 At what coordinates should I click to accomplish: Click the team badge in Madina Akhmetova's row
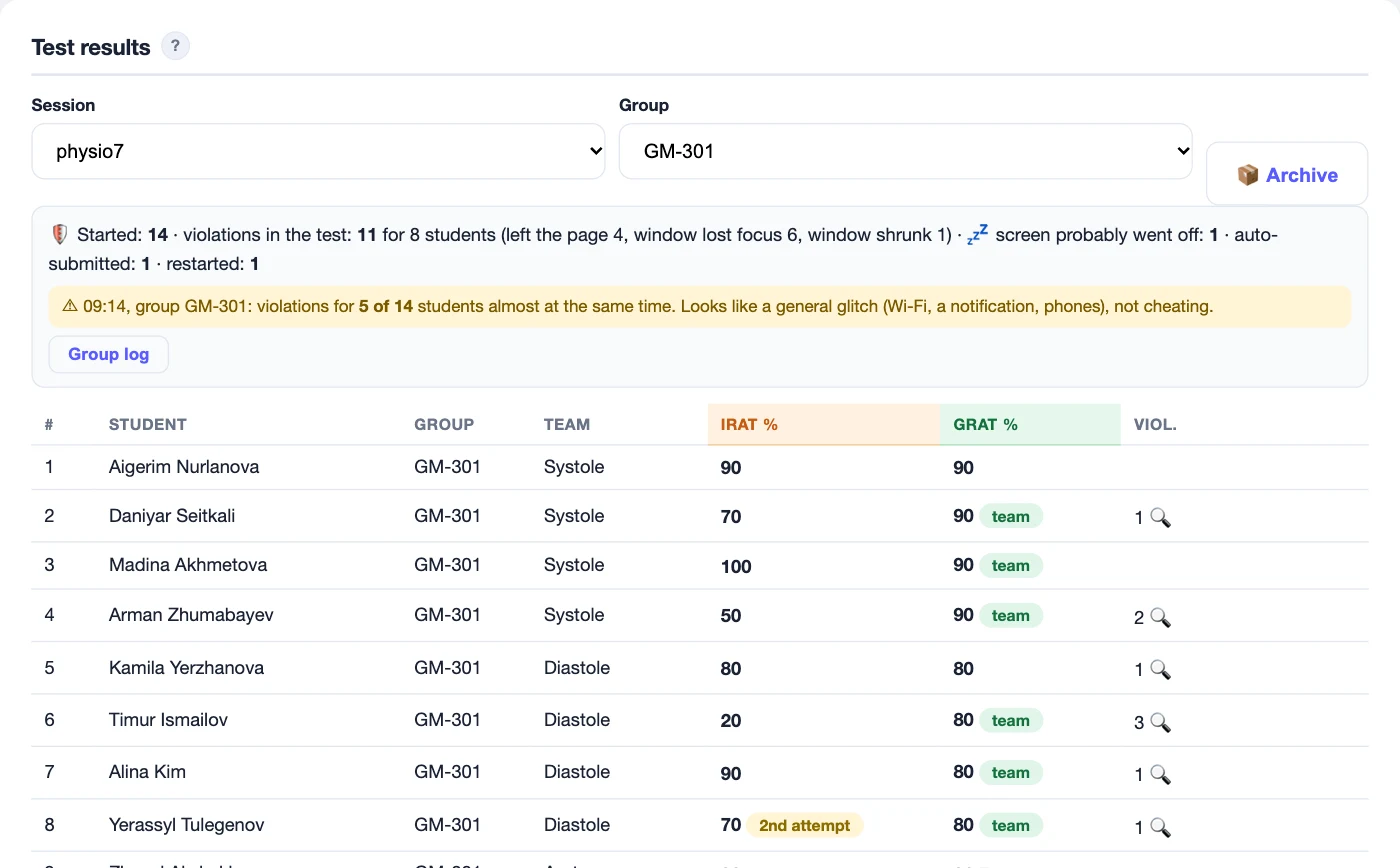coord(1010,566)
